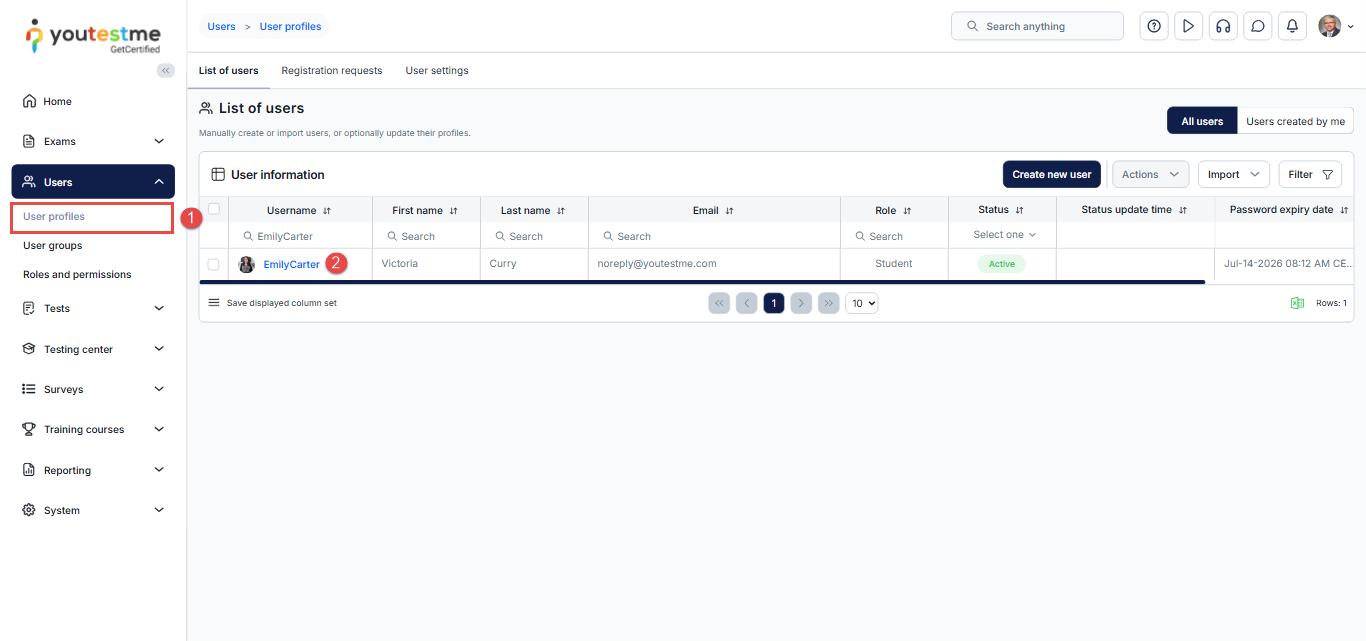Expand the Reporting sidebar menu

coord(93,470)
